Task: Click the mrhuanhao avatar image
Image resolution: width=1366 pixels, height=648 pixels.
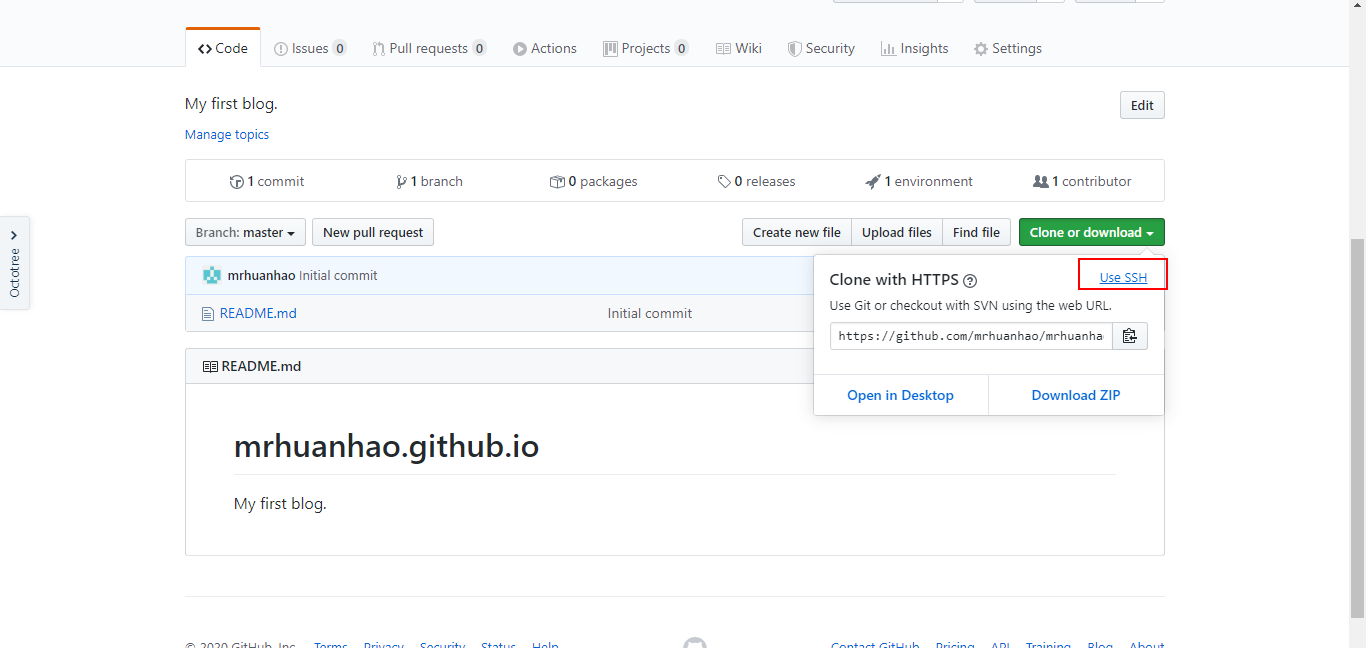Action: [x=212, y=276]
